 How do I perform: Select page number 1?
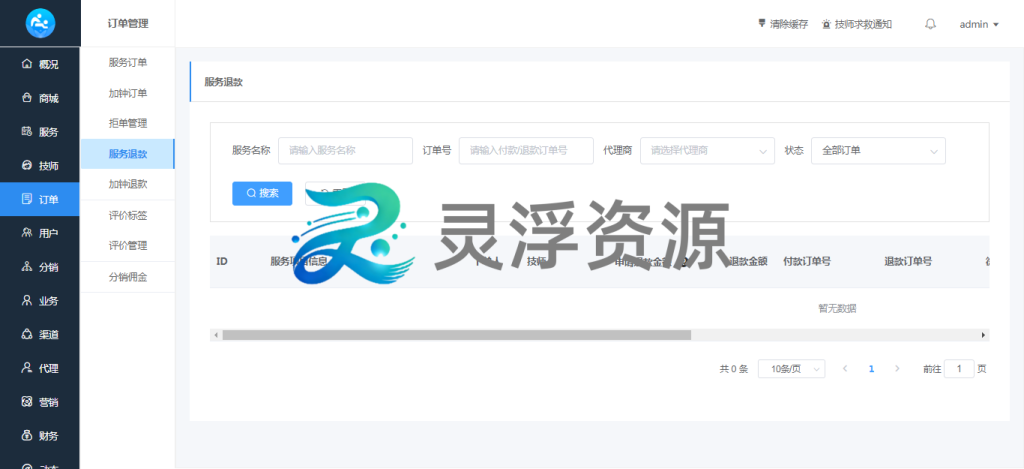(x=871, y=368)
